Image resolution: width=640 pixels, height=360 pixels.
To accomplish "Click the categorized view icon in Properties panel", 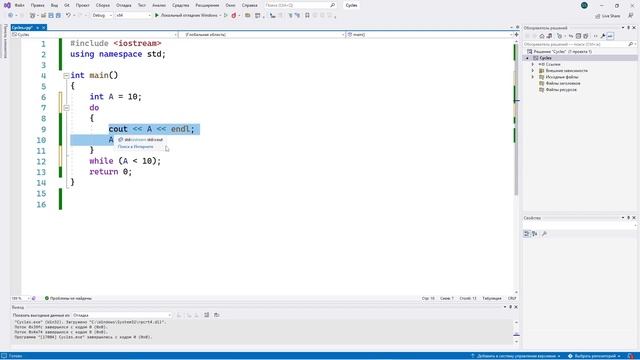I will 527,234.
